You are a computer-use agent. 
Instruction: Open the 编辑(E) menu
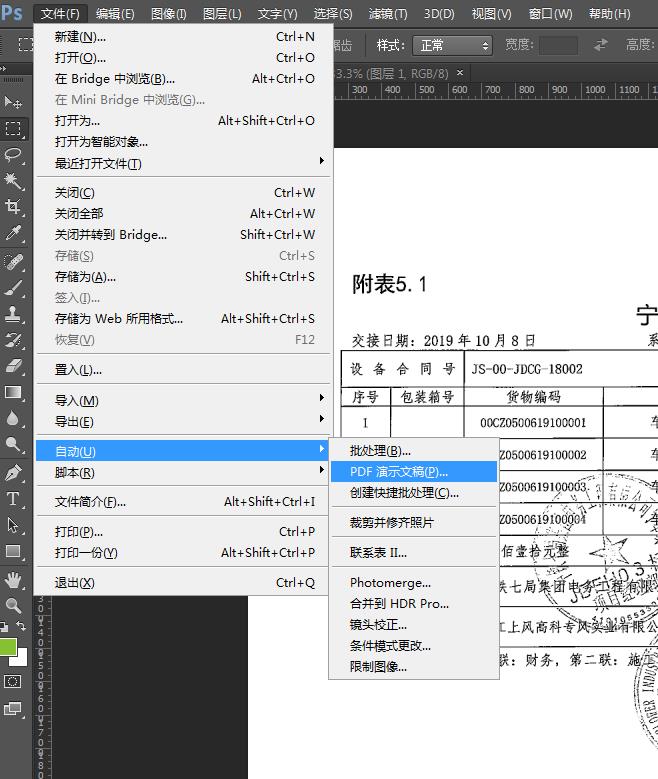point(115,13)
